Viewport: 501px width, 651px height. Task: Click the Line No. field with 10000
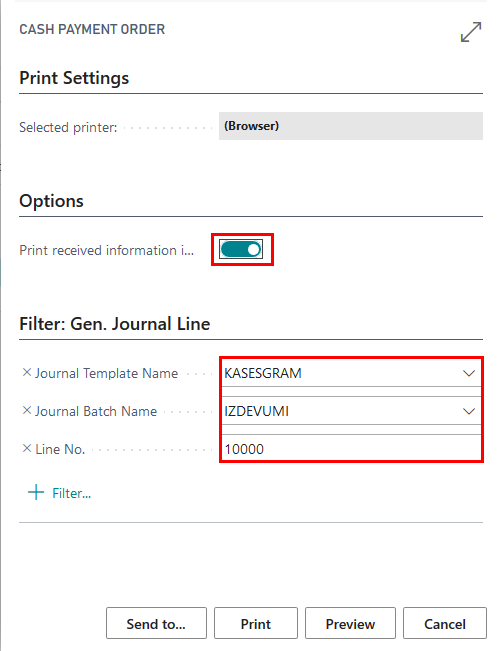coord(351,448)
